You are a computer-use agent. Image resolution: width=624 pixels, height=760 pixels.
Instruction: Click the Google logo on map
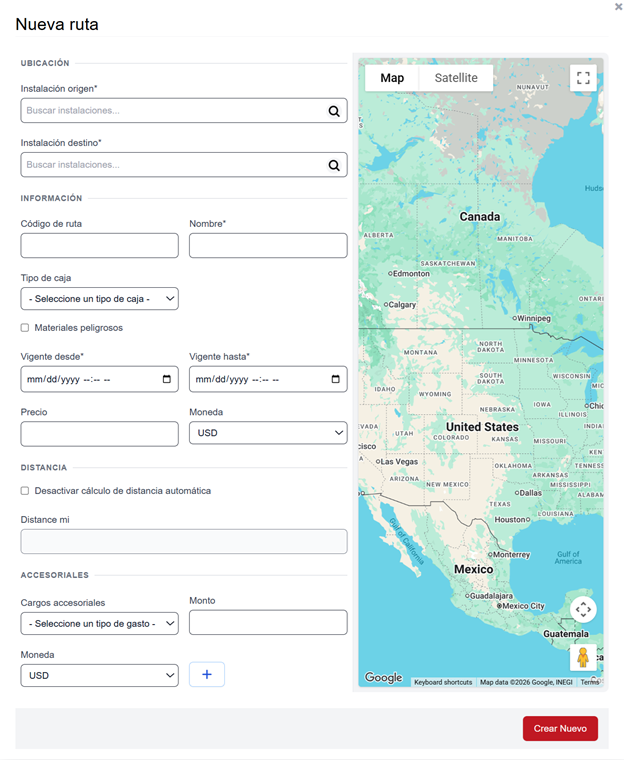(384, 677)
